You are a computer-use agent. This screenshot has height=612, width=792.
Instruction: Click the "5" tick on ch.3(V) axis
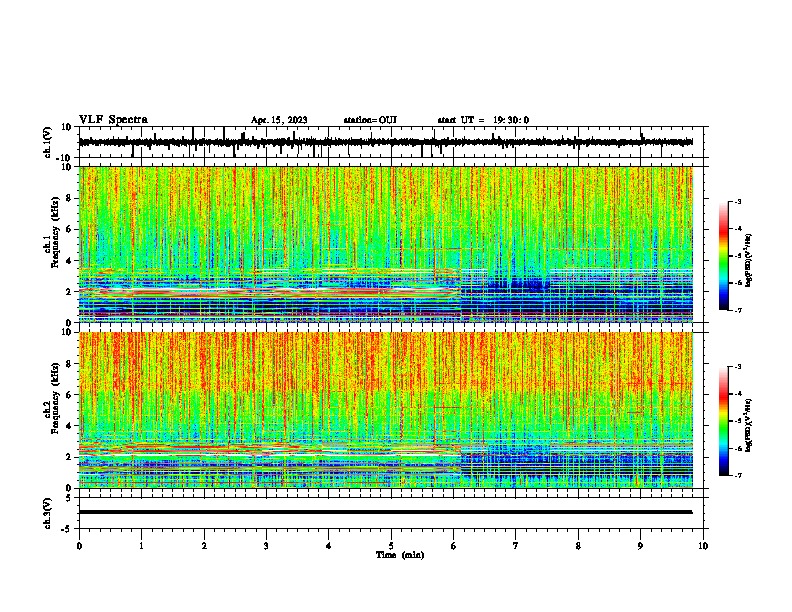pos(69,497)
